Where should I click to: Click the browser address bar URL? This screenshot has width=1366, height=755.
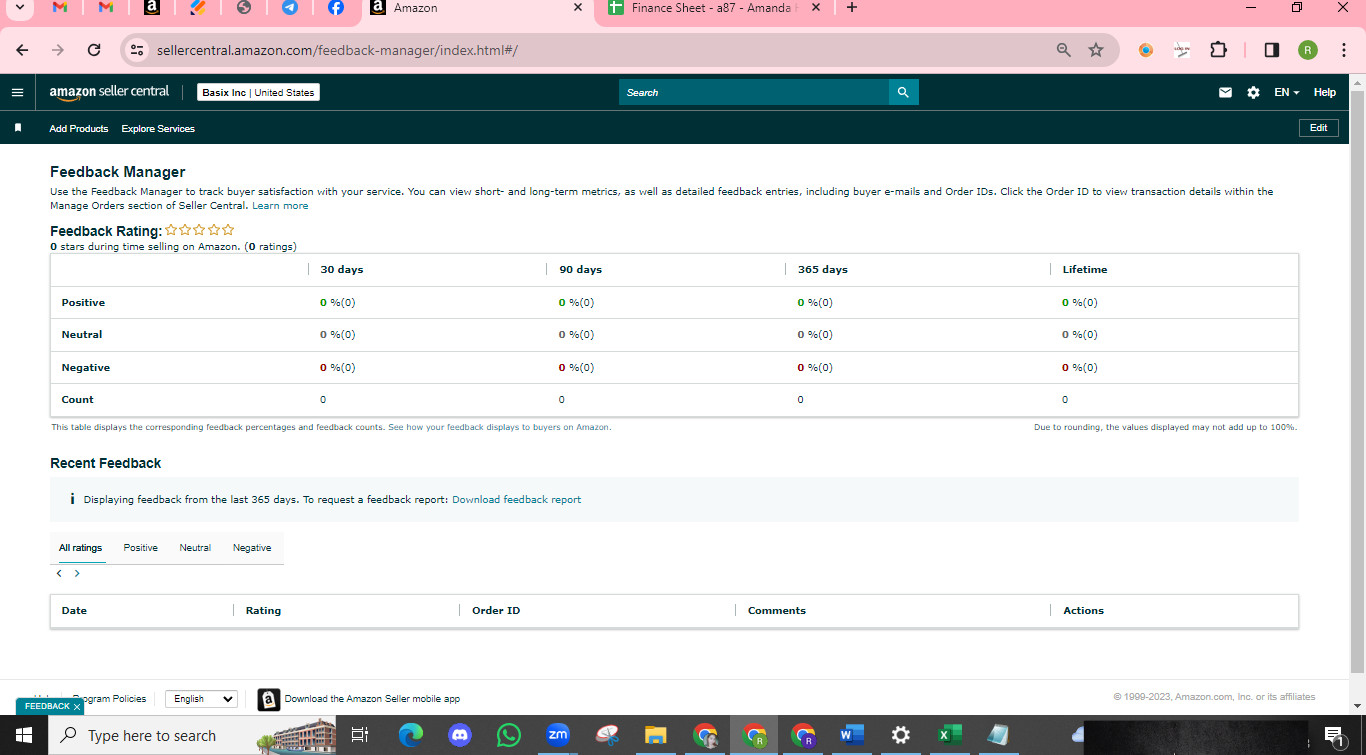pyautogui.click(x=337, y=50)
